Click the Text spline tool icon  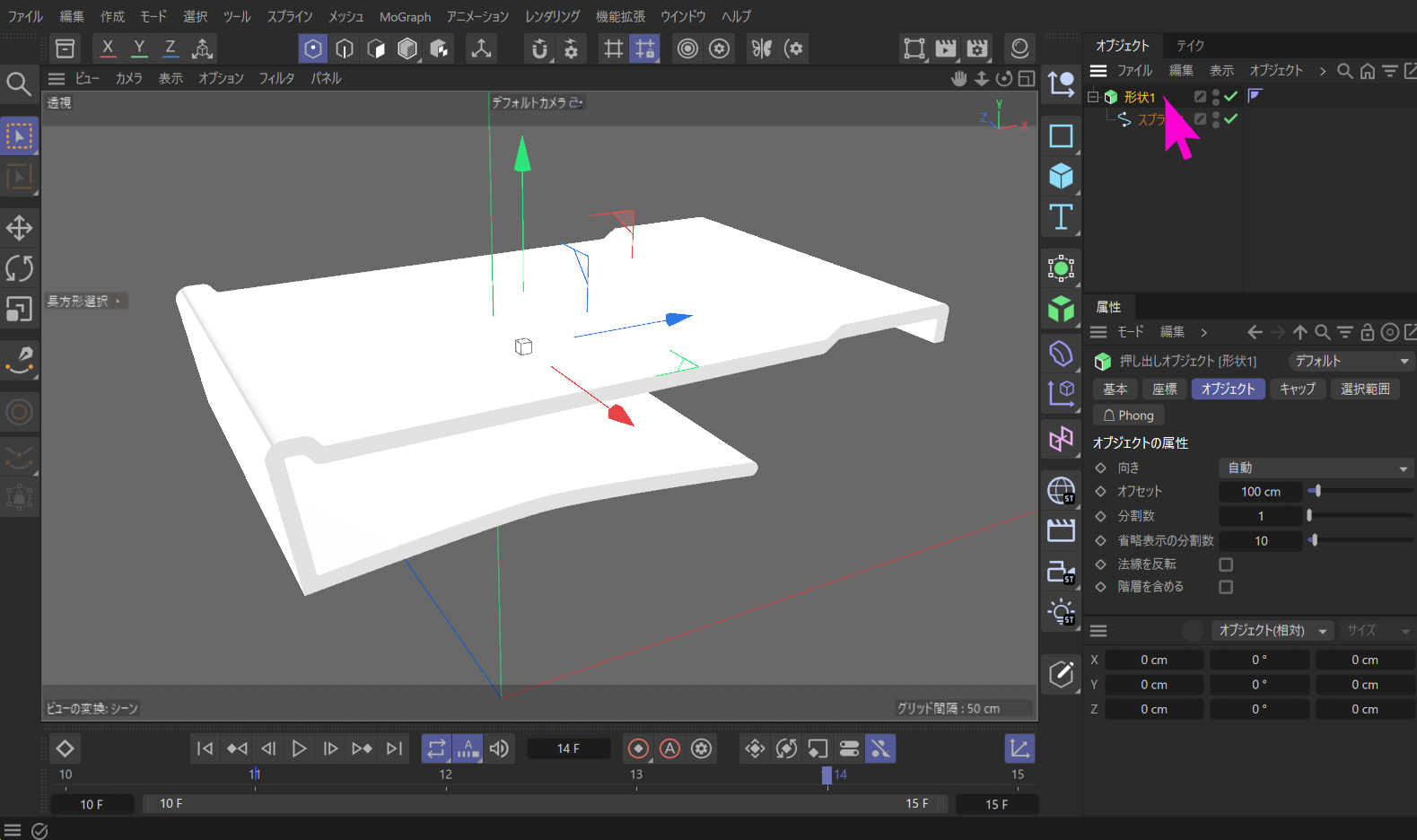1061,217
